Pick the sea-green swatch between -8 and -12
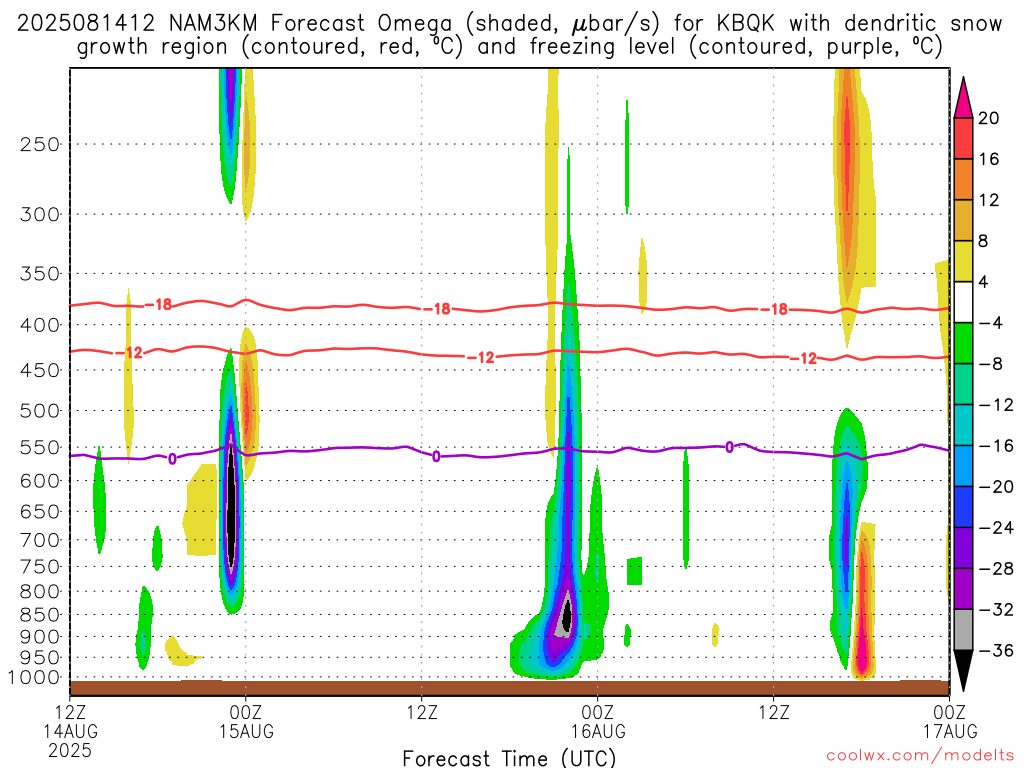The width and height of the screenshot is (1024, 768). [963, 384]
